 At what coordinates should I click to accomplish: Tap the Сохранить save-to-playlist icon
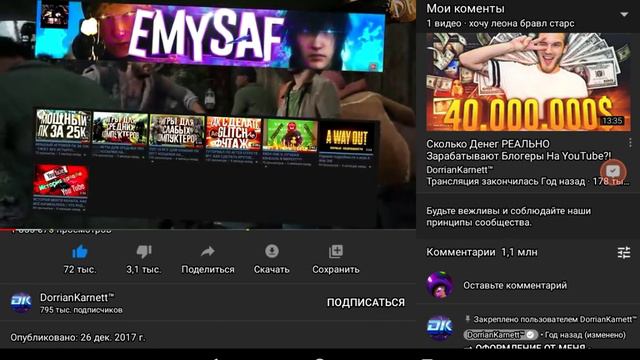point(336,251)
